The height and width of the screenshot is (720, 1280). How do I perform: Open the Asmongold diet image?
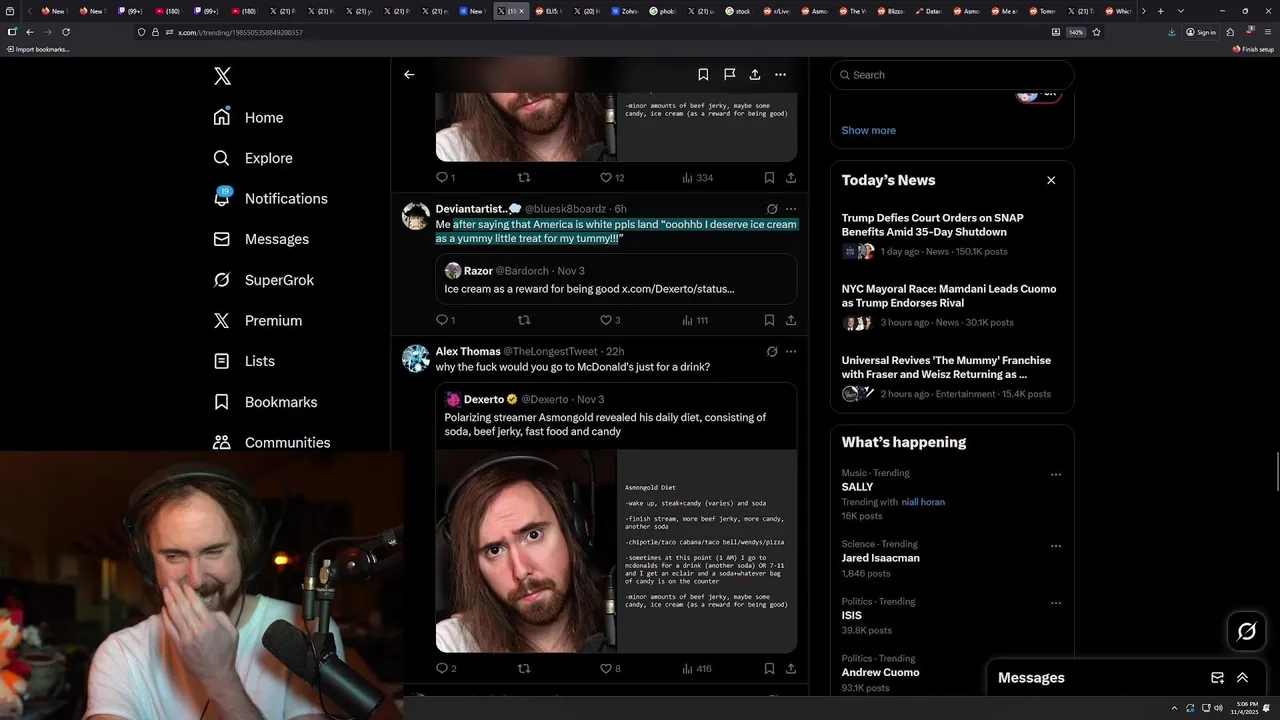pos(616,551)
